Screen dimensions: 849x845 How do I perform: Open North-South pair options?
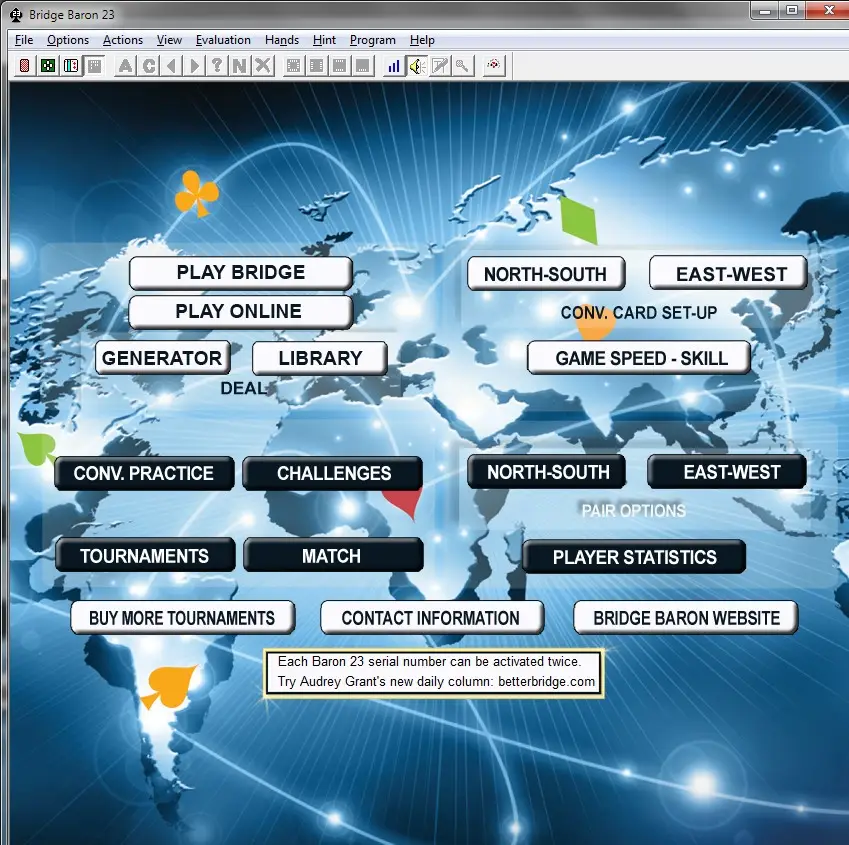point(546,472)
